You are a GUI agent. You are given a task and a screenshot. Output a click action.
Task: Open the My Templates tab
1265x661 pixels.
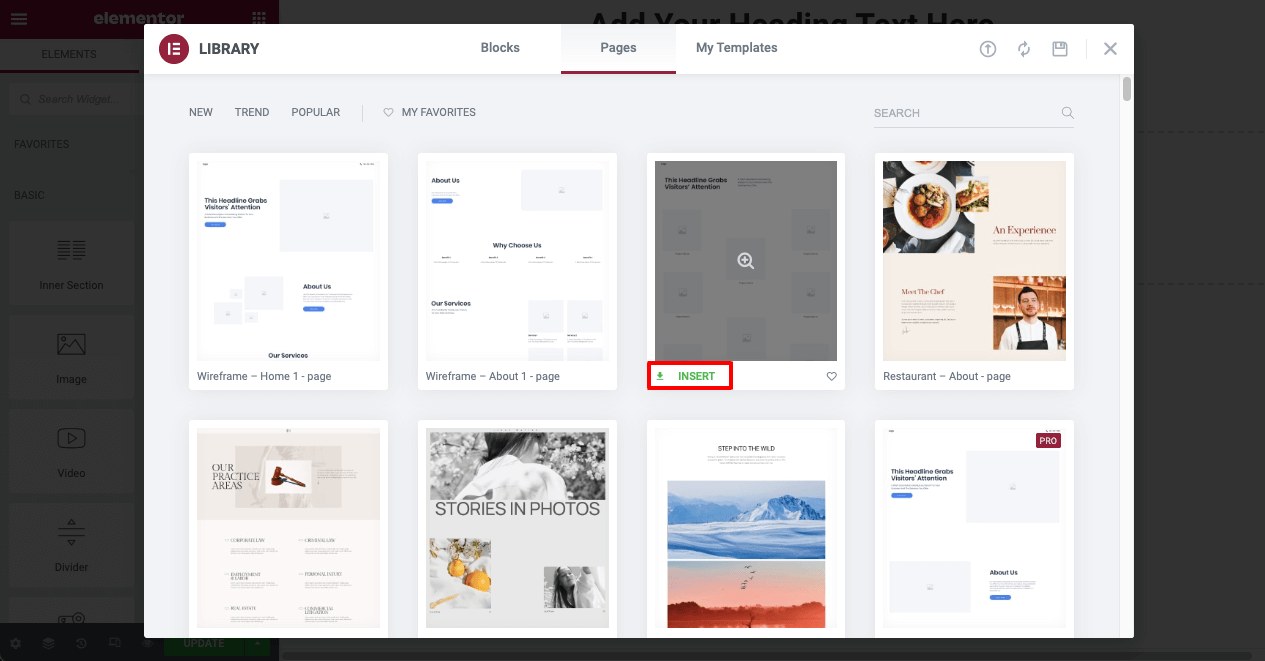click(737, 48)
